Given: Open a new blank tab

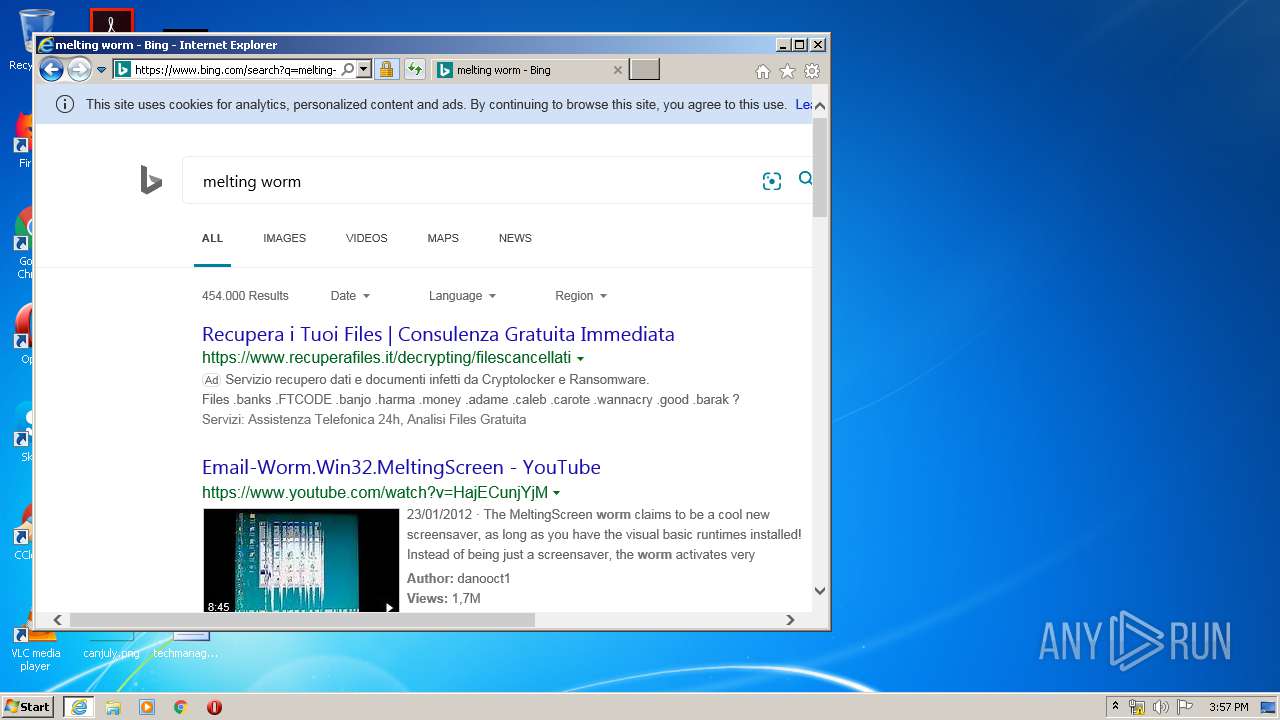Looking at the screenshot, I should 644,70.
